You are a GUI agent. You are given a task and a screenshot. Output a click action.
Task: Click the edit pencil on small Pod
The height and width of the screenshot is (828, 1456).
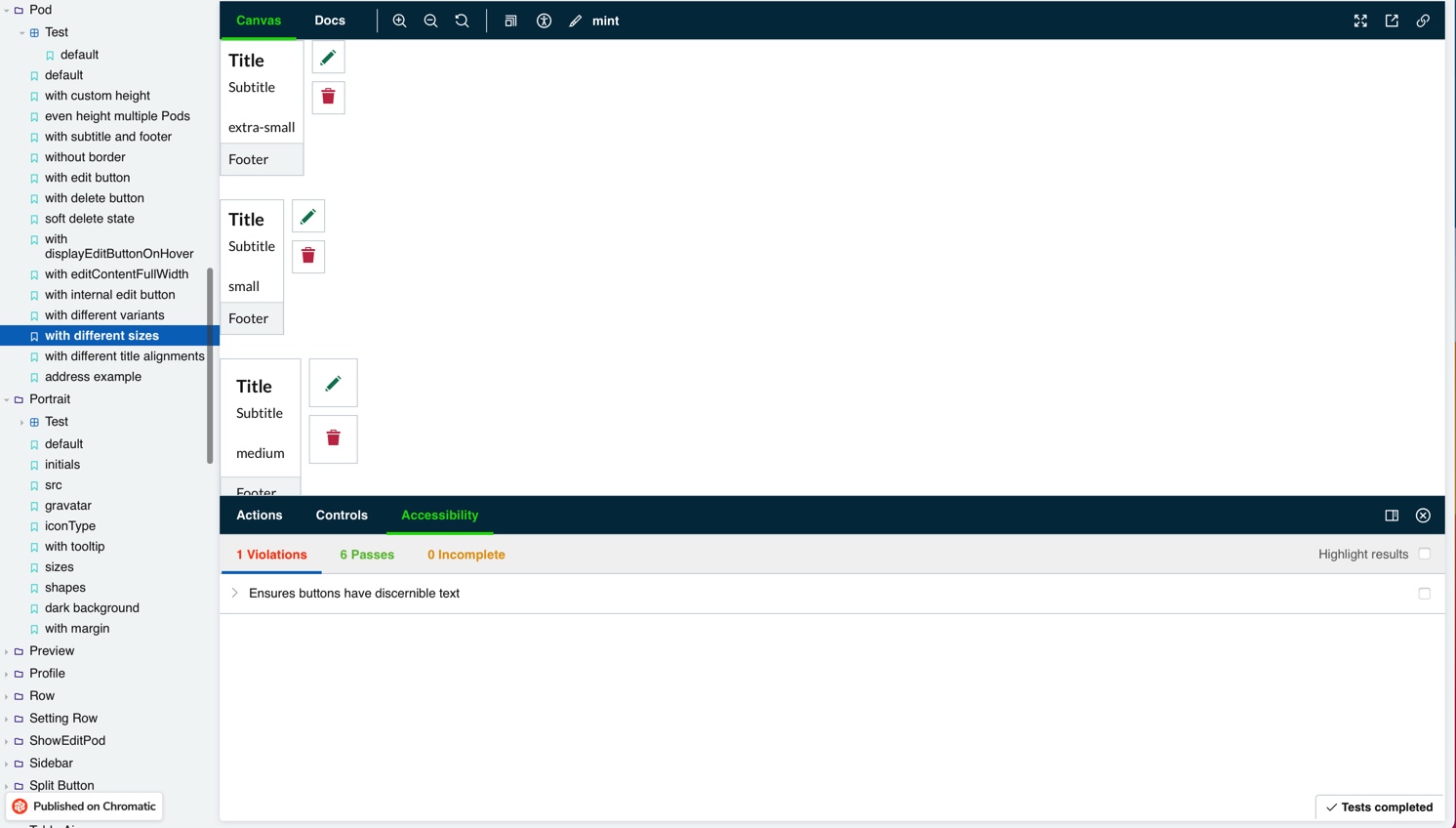coord(308,217)
